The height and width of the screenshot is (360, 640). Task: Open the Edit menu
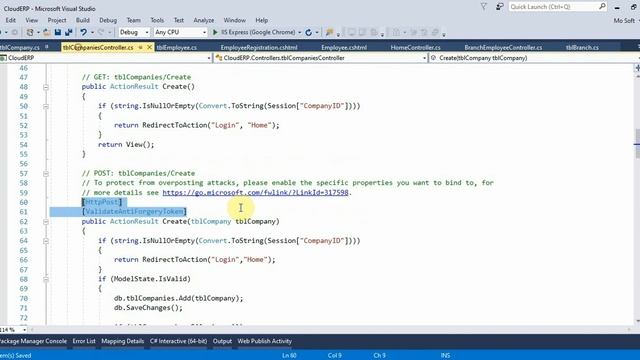pyautogui.click(x=11, y=20)
